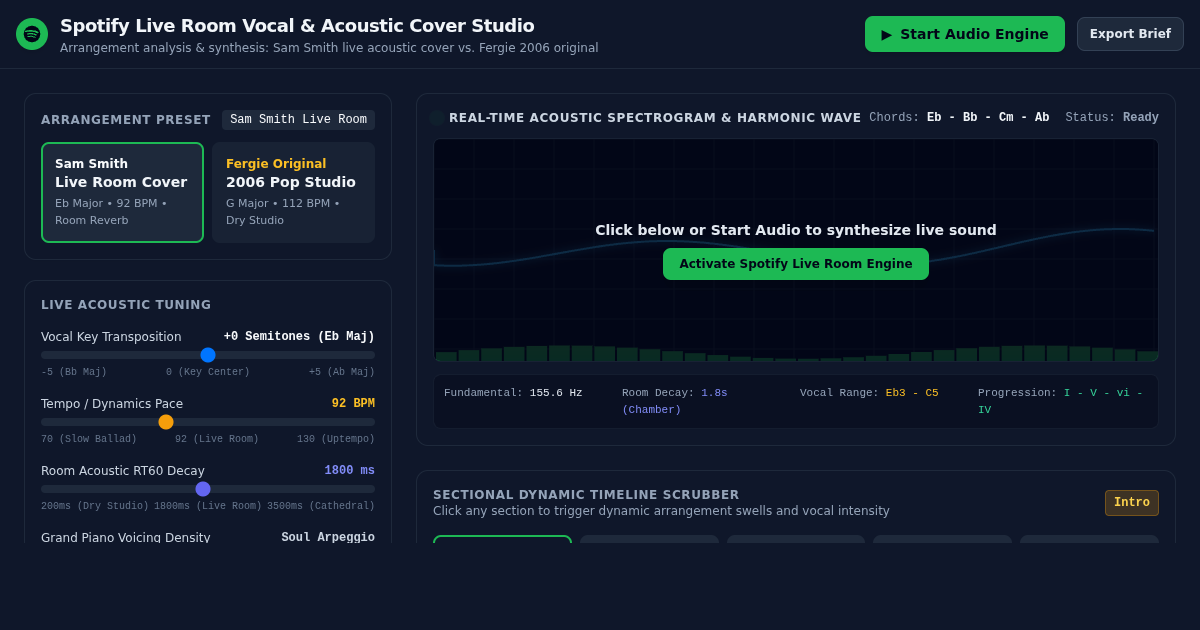Viewport: 1200px width, 630px height.
Task: Click the 92 BPM tempo value
Action: point(353,404)
